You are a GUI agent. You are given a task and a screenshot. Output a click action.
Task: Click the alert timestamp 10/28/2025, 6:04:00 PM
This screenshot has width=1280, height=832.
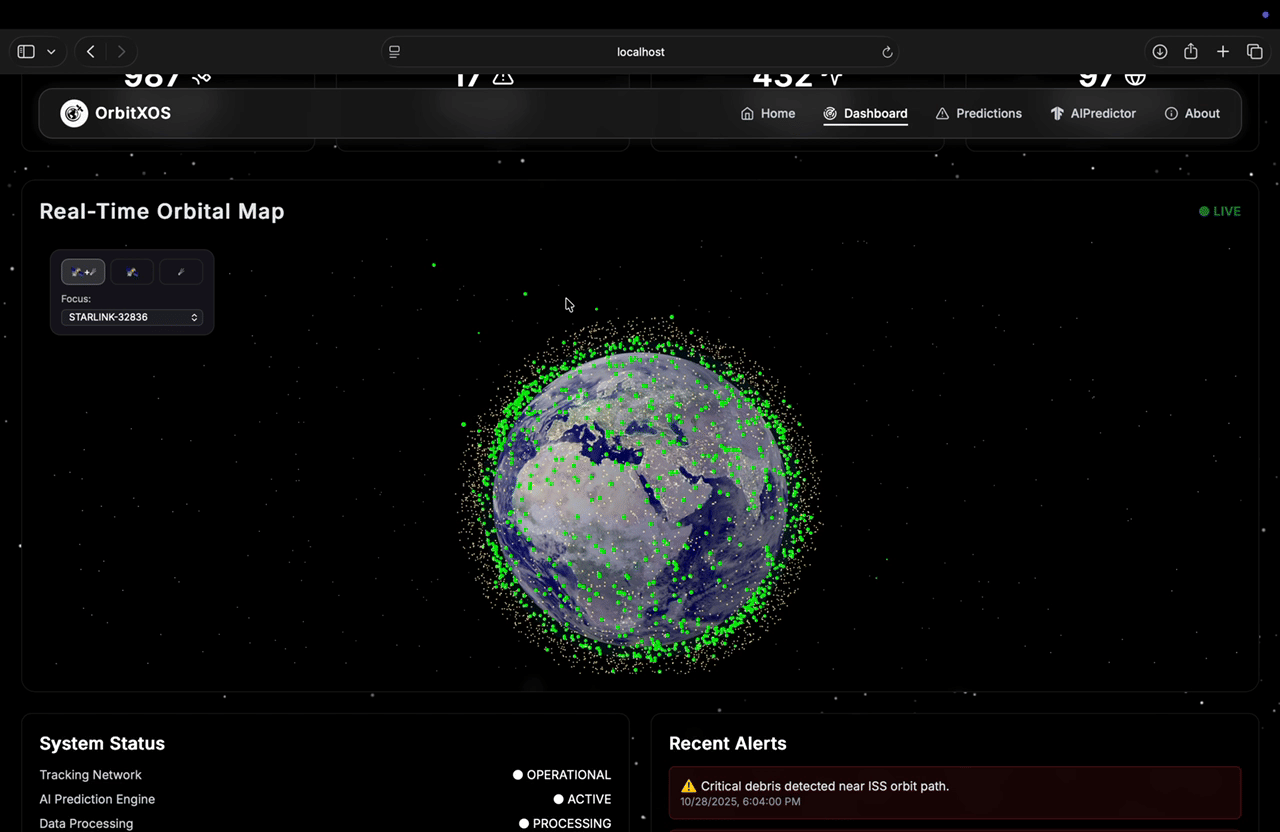pyautogui.click(x=740, y=801)
